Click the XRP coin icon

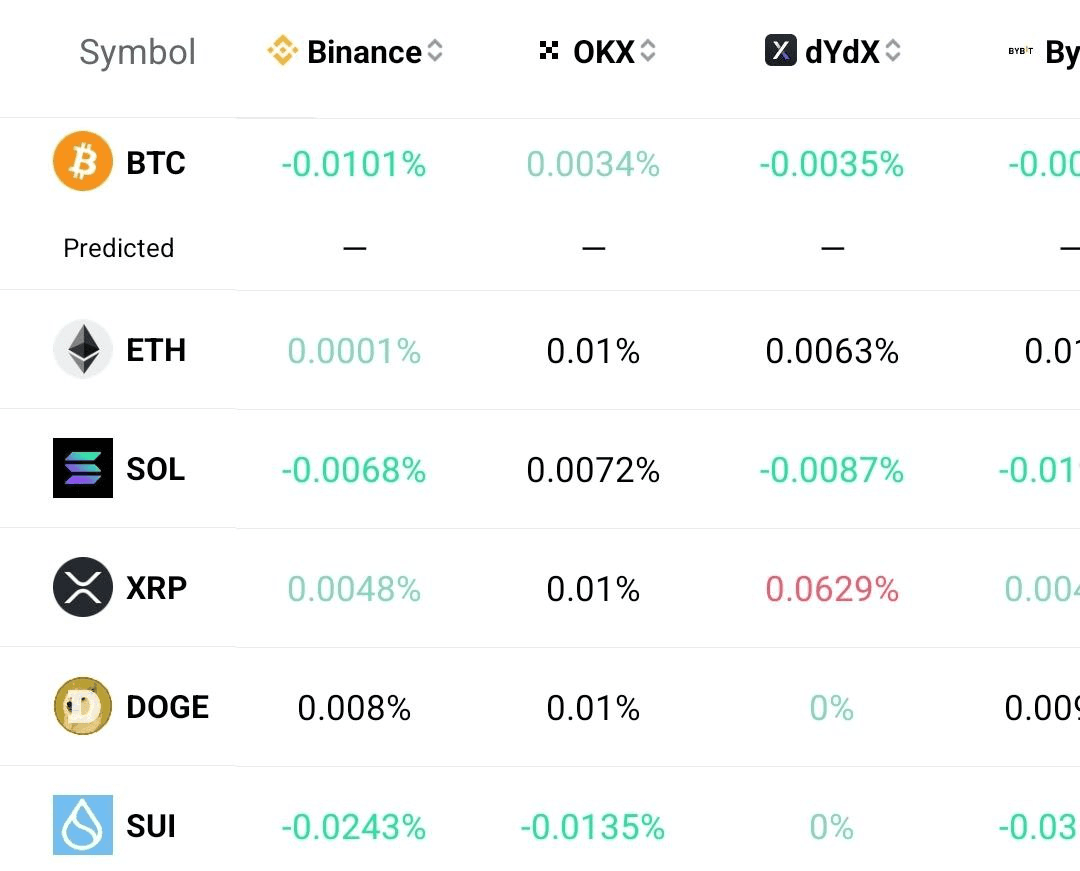(83, 587)
